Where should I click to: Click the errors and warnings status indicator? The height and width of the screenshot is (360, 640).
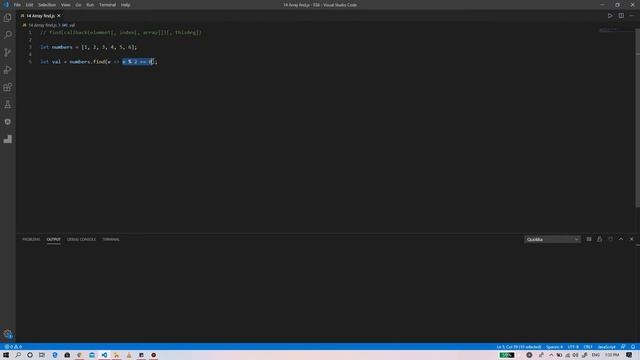click(x=13, y=347)
